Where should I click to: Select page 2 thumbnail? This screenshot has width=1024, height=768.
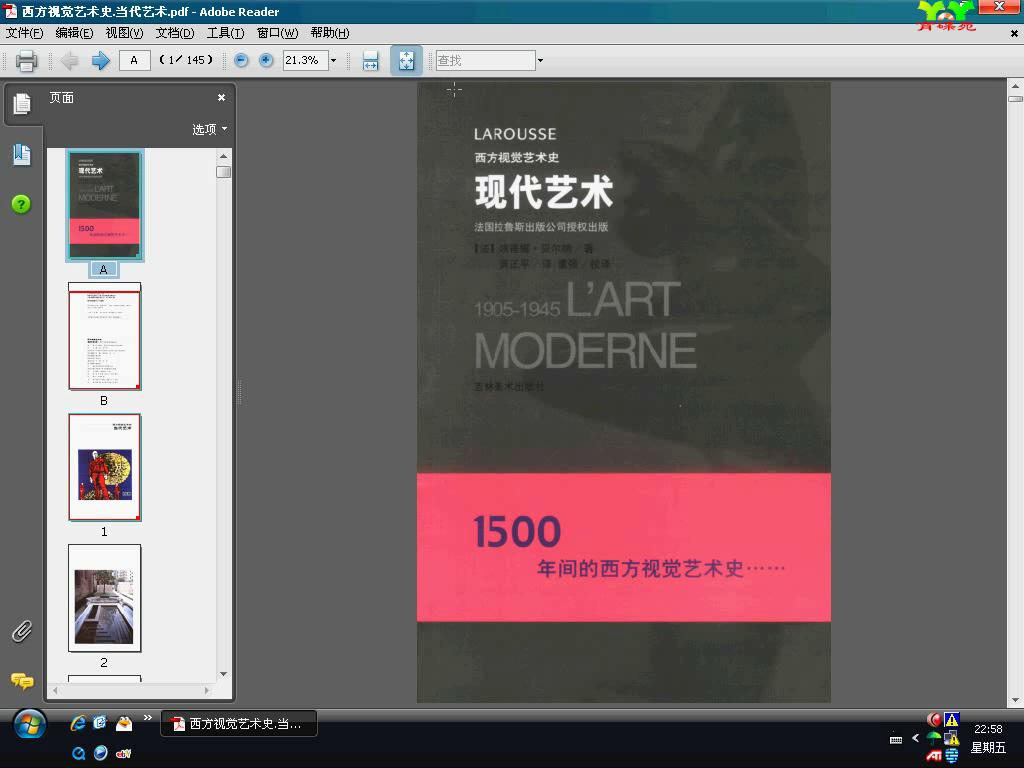click(104, 598)
